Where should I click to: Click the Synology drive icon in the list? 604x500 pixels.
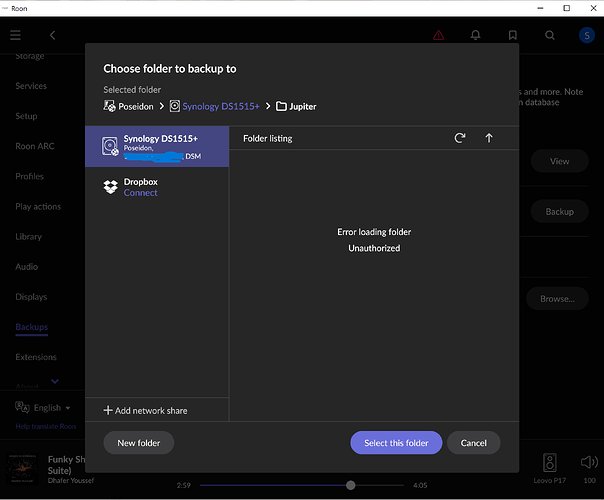tap(110, 146)
